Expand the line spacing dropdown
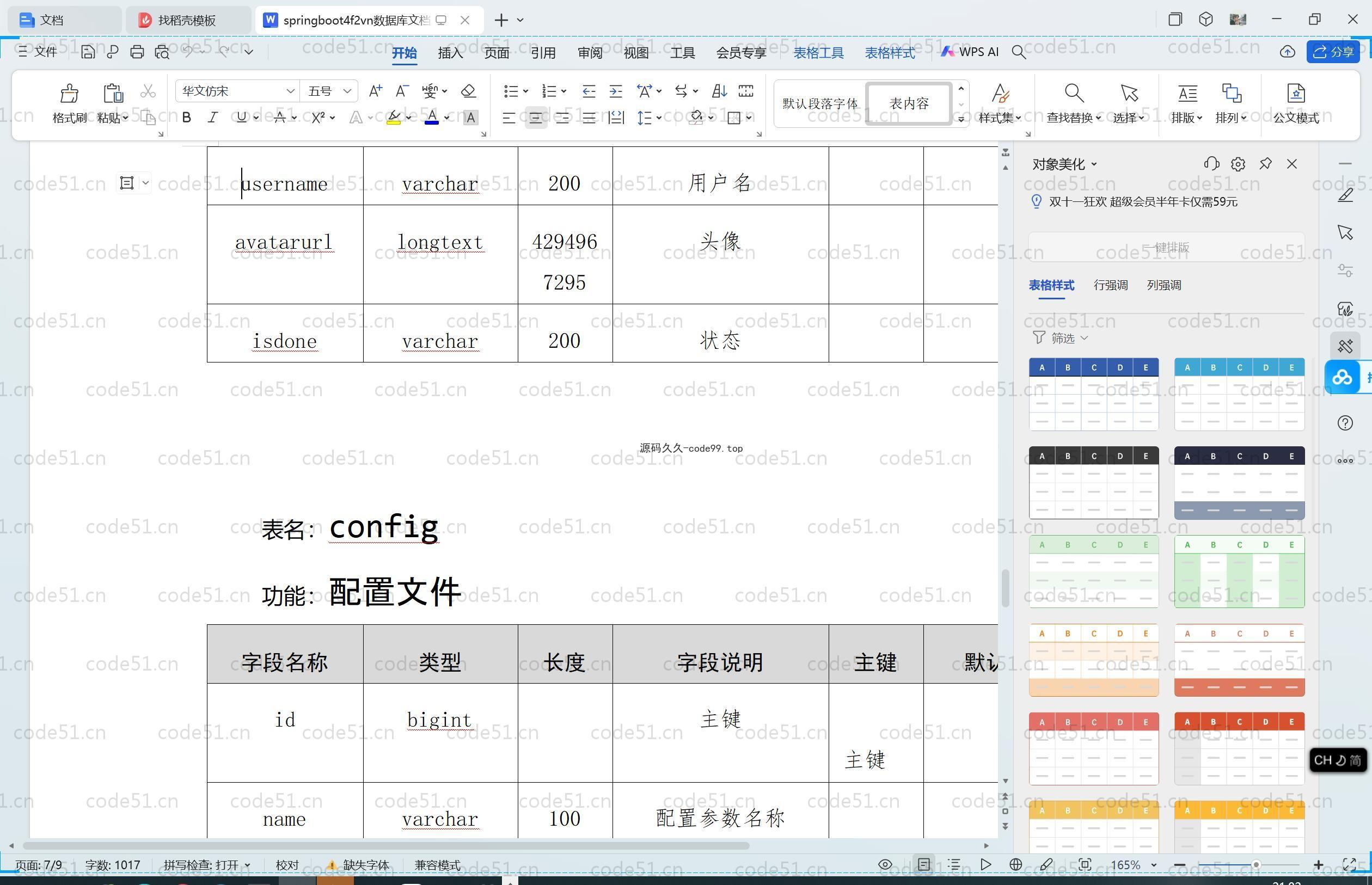Viewport: 1372px width, 885px height. pyautogui.click(x=659, y=118)
